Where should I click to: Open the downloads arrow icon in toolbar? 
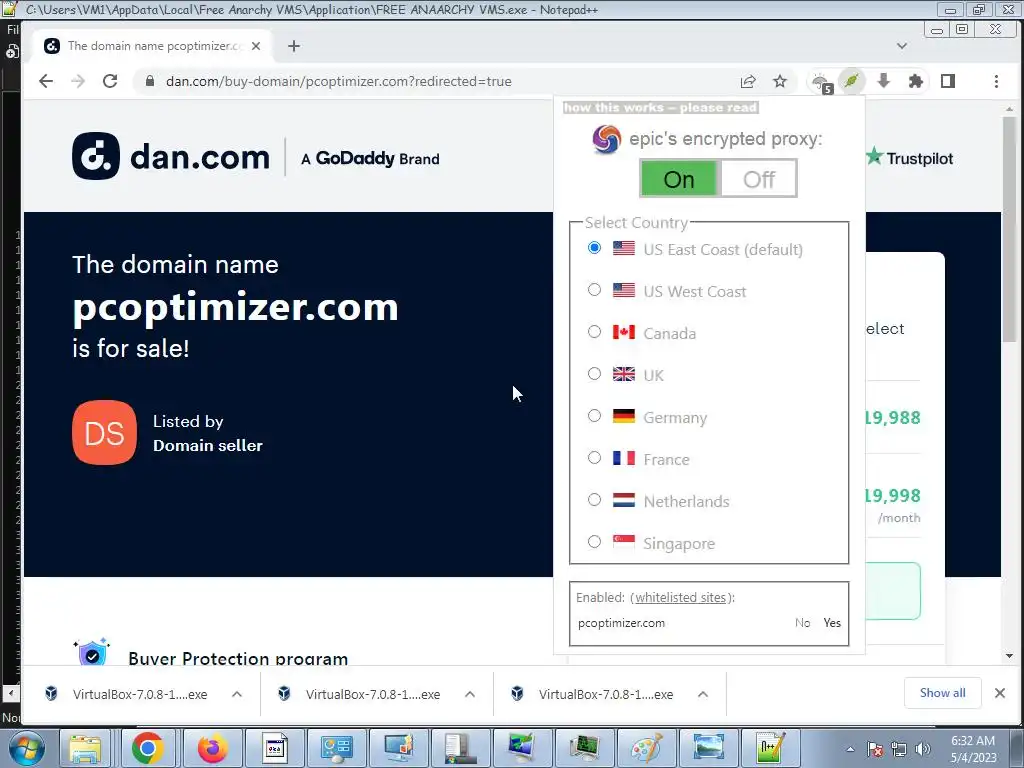point(884,81)
